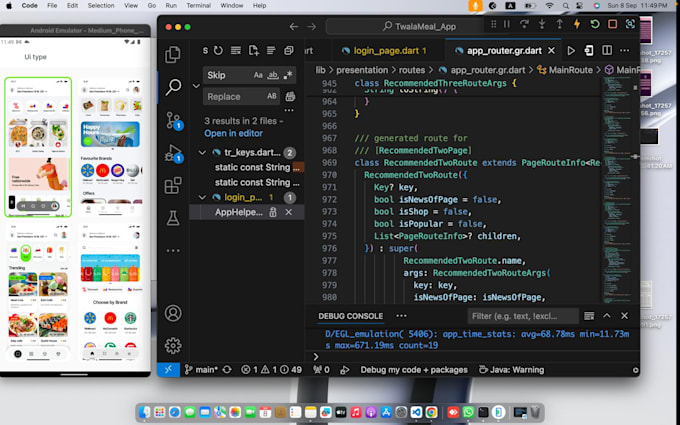The width and height of the screenshot is (680, 425).
Task: Open the Explorer view in activity bar
Action: tap(173, 55)
